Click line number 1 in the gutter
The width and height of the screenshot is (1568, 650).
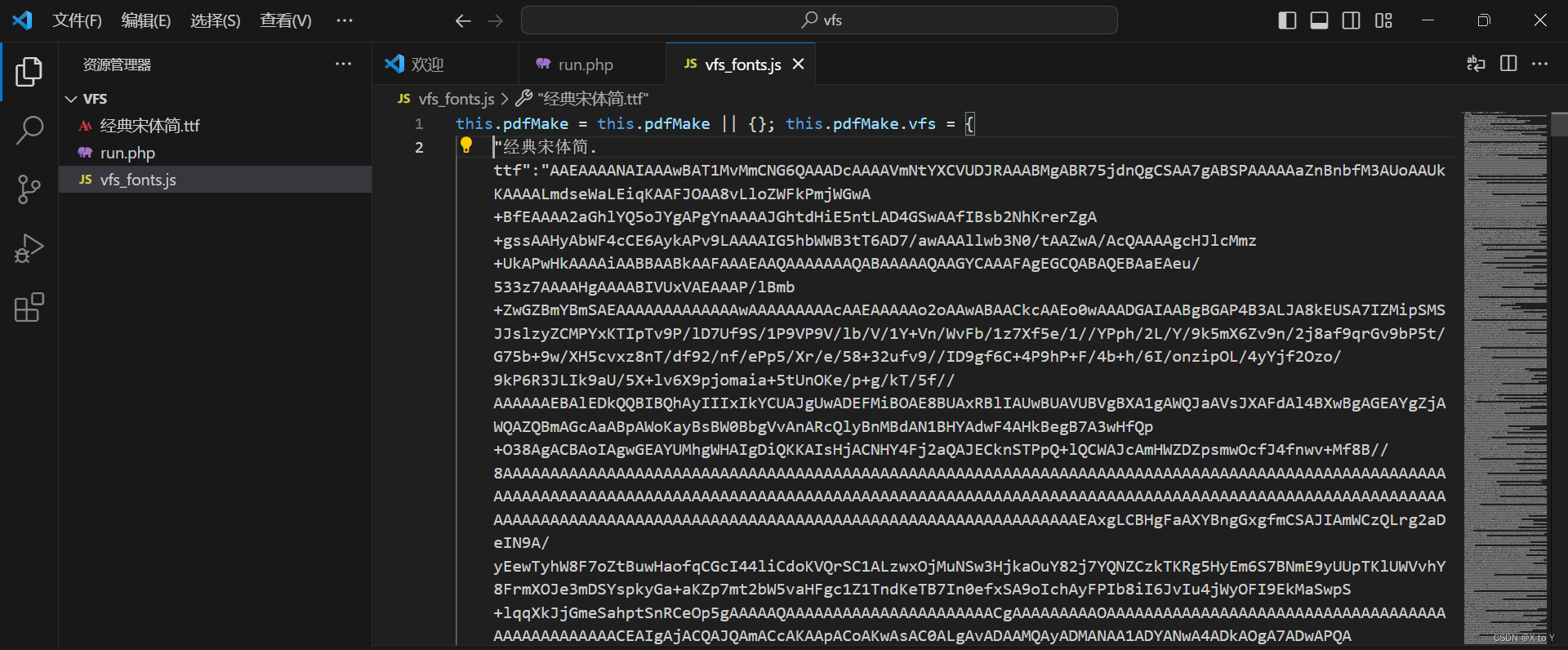419,123
